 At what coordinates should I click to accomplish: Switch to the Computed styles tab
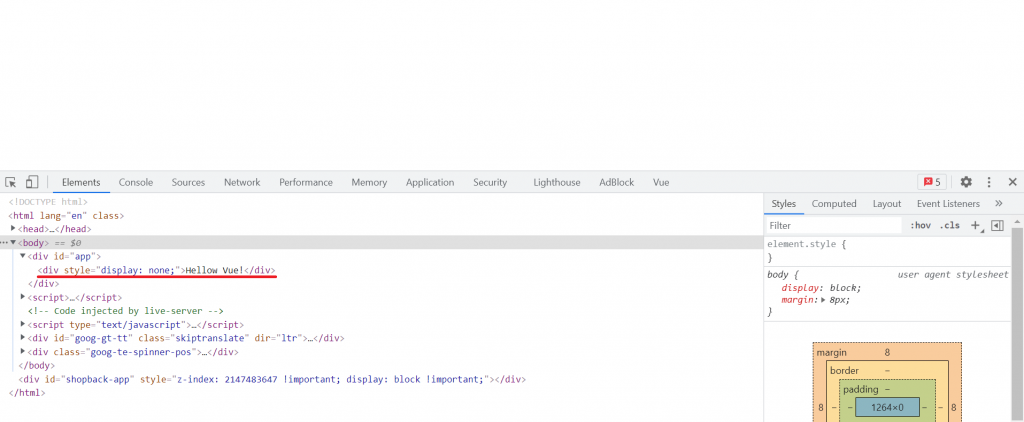click(834, 204)
